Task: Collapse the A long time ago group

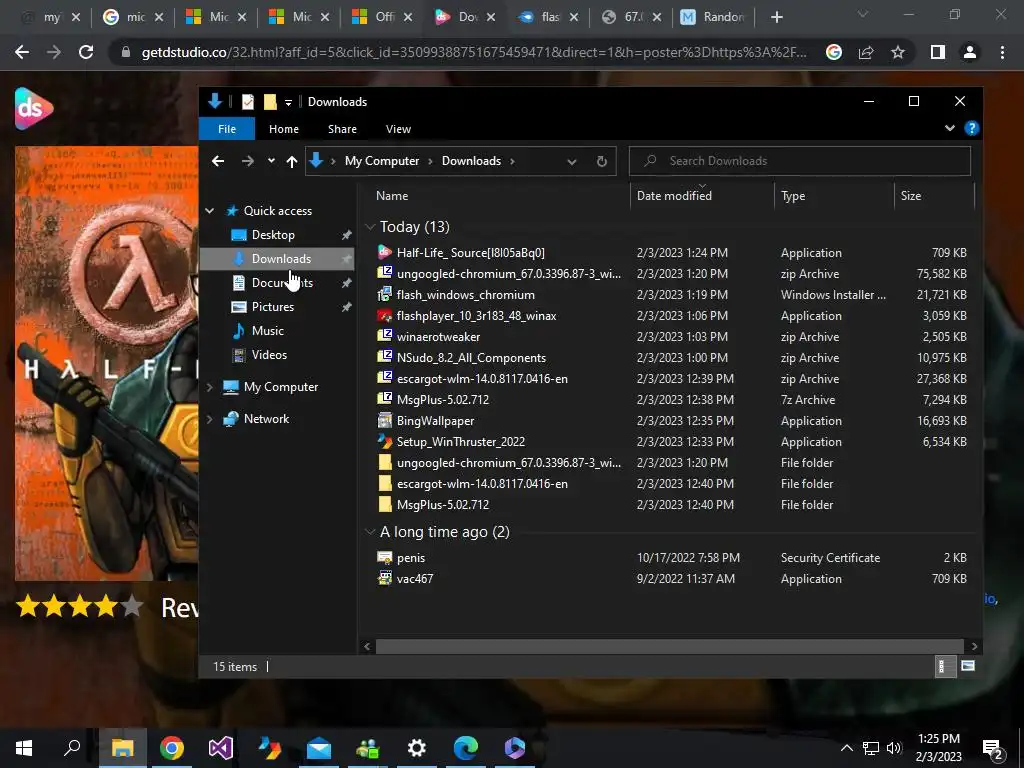Action: point(370,532)
